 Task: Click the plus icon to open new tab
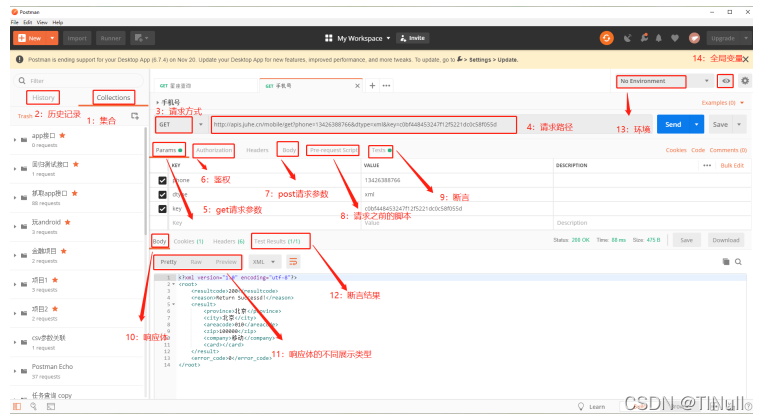click(372, 86)
